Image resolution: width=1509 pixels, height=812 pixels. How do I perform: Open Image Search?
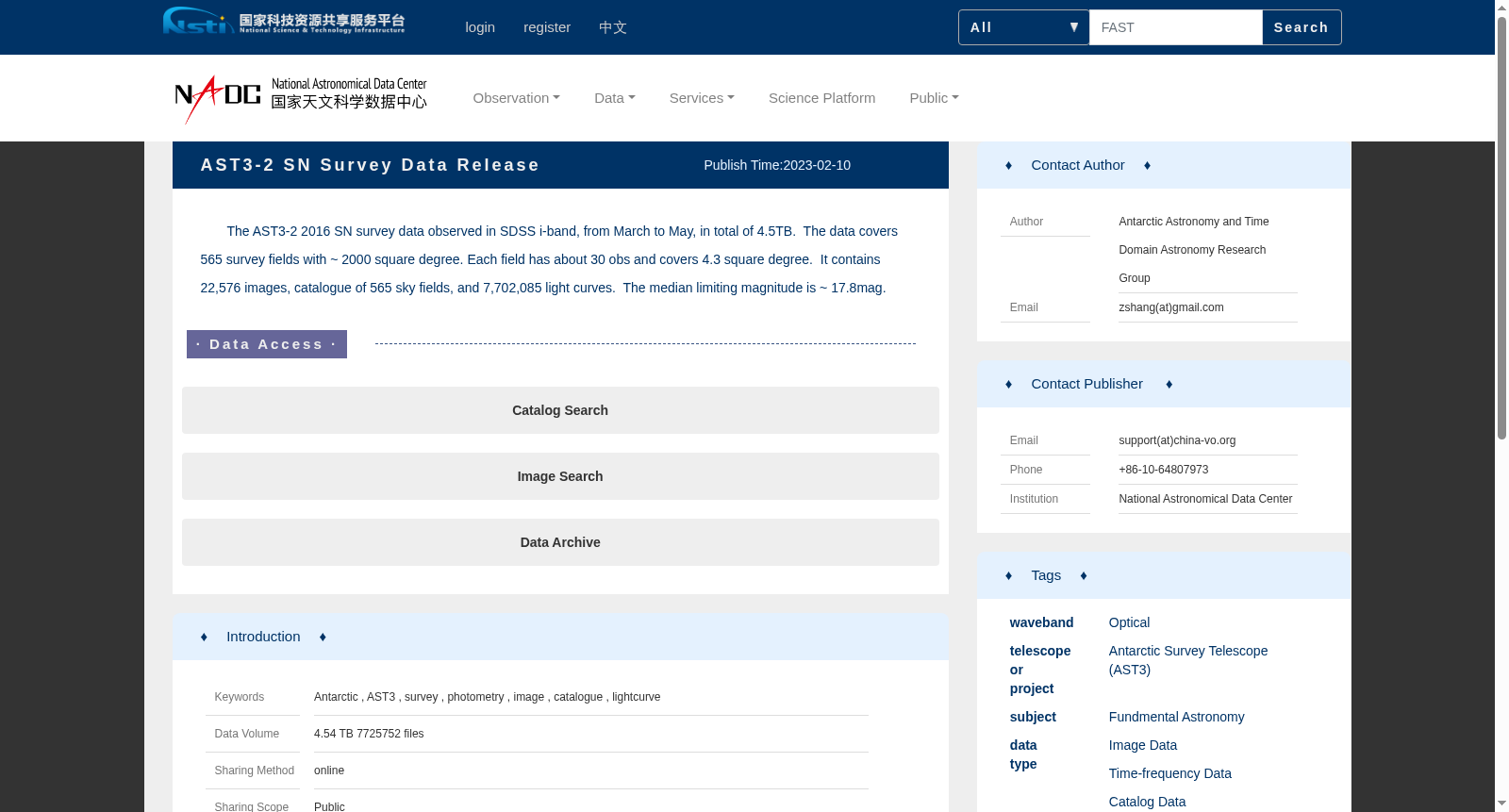tap(560, 476)
